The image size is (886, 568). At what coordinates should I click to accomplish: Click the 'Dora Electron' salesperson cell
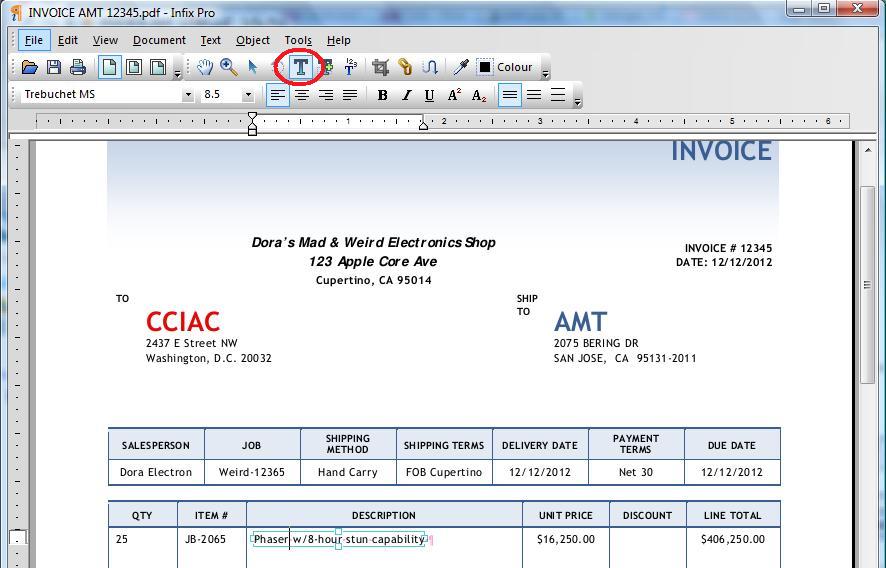(x=156, y=472)
